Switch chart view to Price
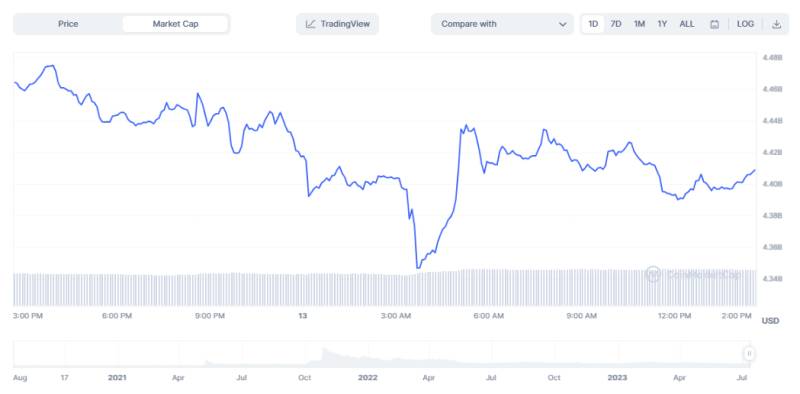This screenshot has width=800, height=394. click(68, 24)
